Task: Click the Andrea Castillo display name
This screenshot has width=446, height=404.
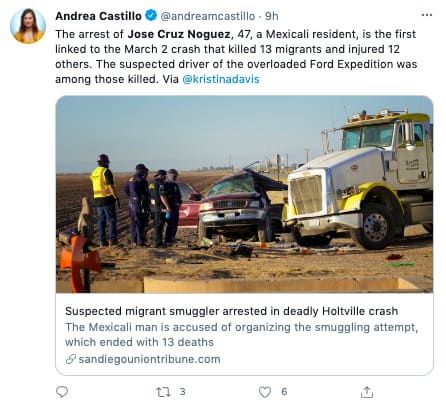Action: pyautogui.click(x=98, y=16)
